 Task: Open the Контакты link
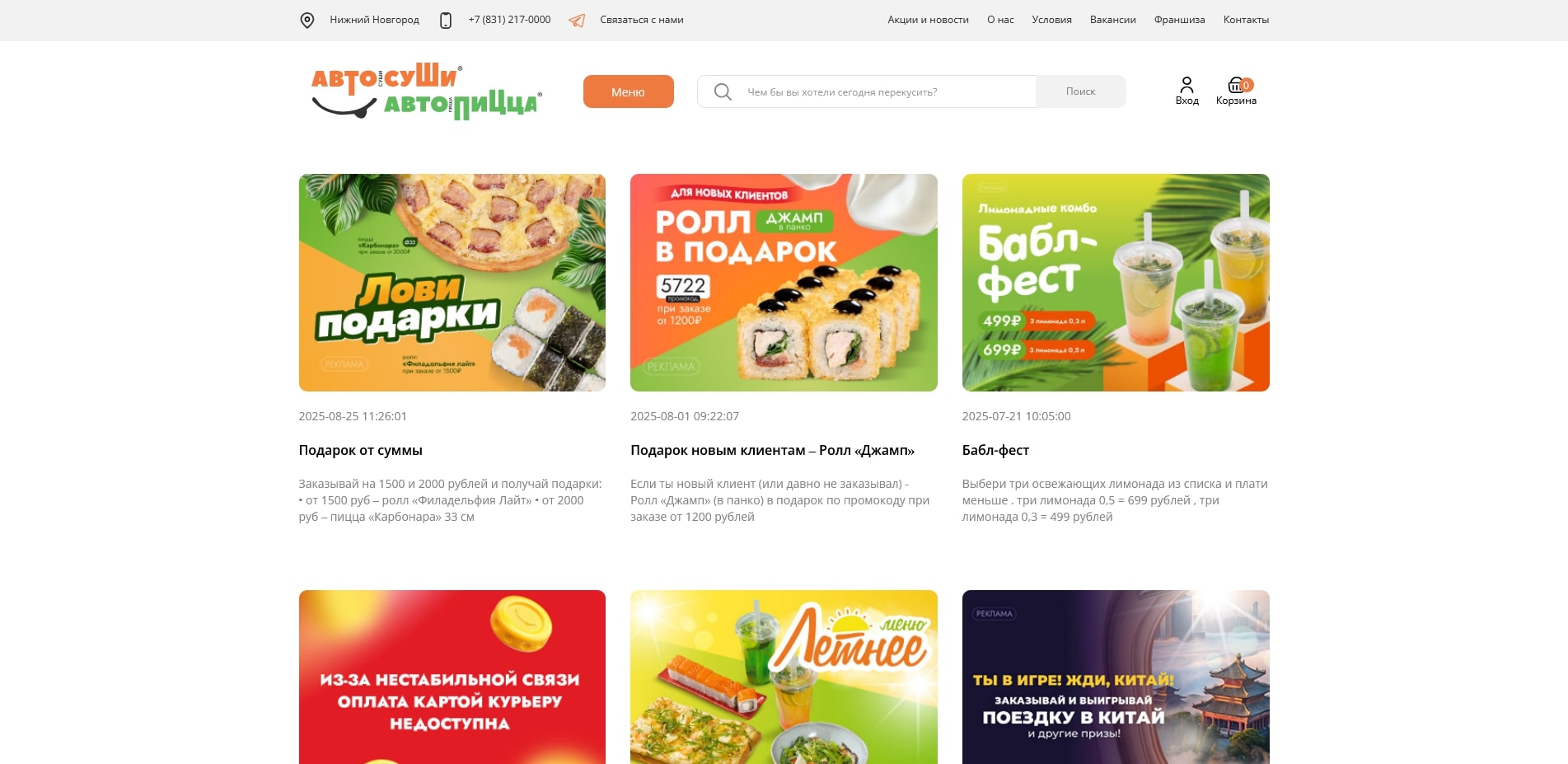1246,20
